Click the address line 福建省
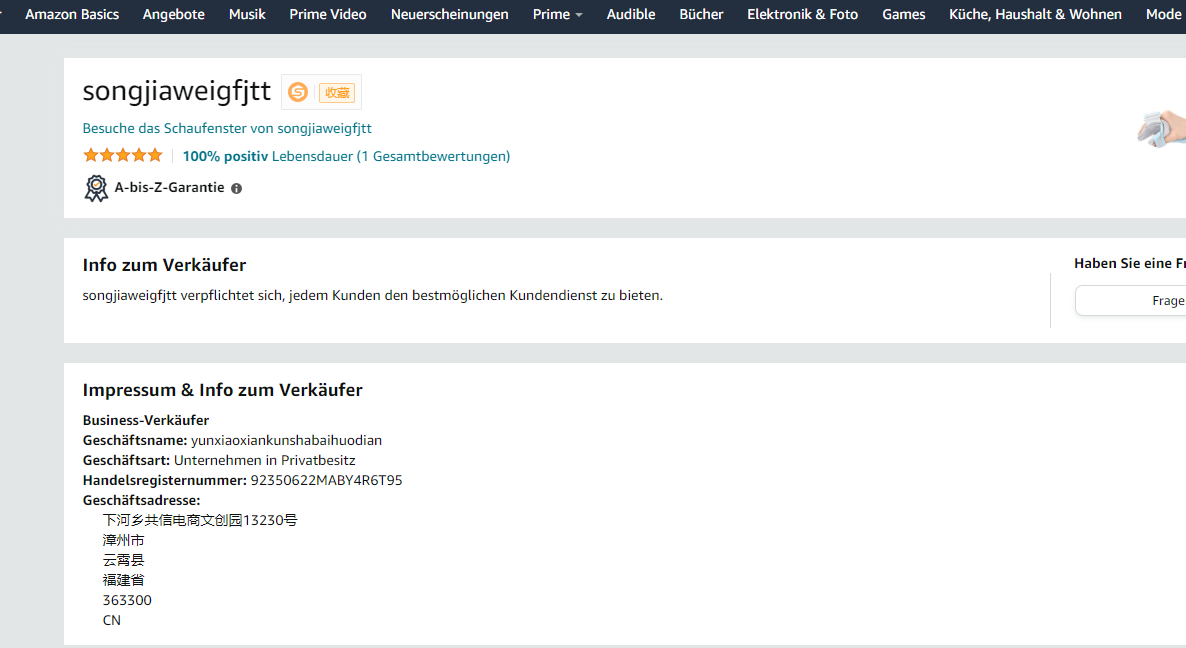Viewport: 1186px width, 648px height. tap(123, 581)
